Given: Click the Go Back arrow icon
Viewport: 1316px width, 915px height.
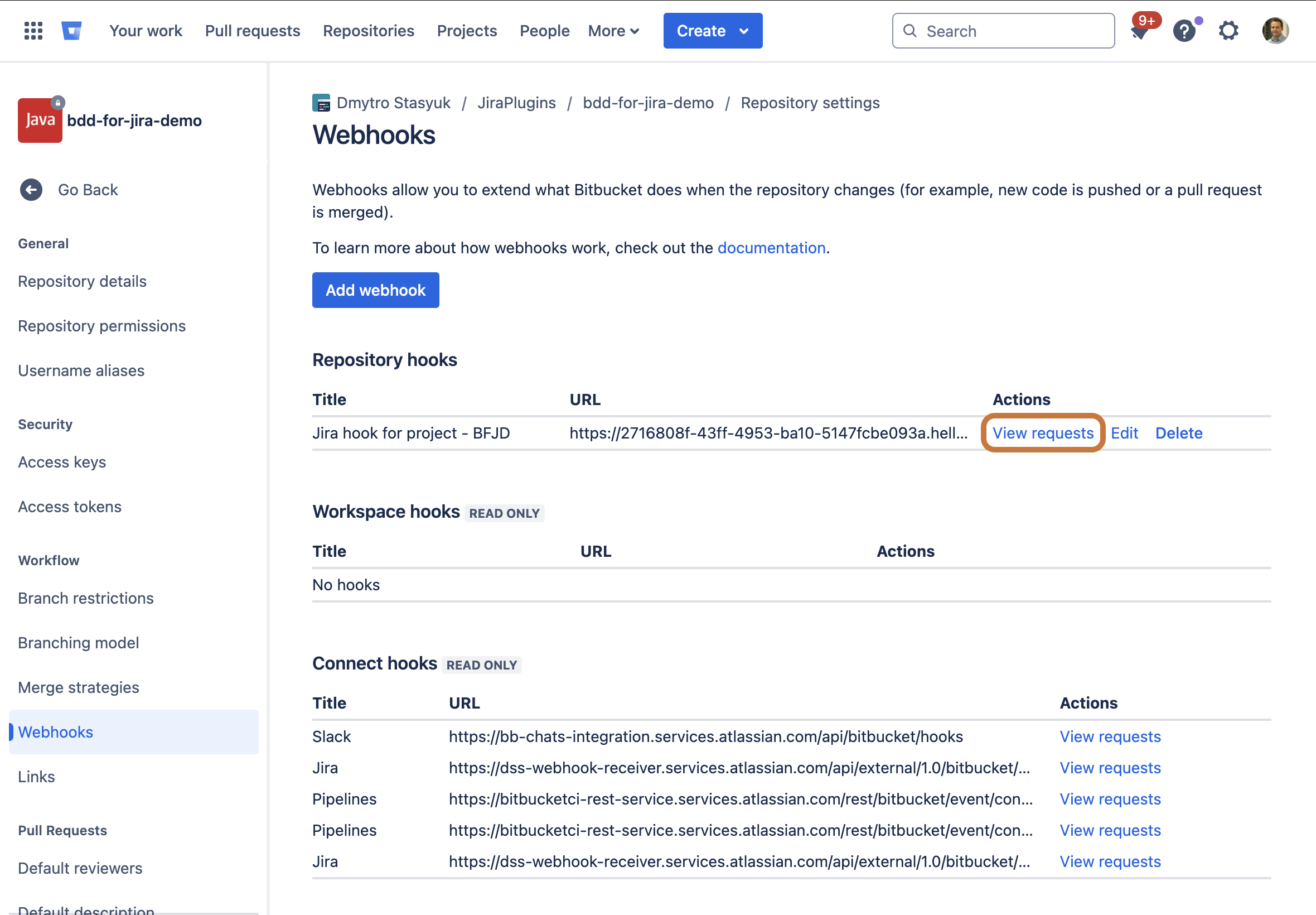Looking at the screenshot, I should 31,190.
